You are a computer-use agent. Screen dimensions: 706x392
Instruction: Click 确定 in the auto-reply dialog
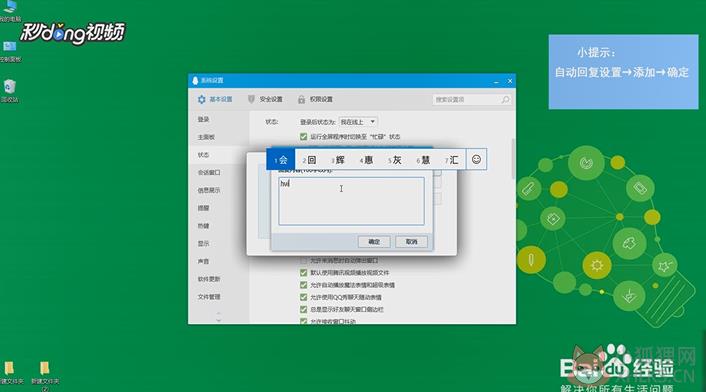pyautogui.click(x=374, y=242)
